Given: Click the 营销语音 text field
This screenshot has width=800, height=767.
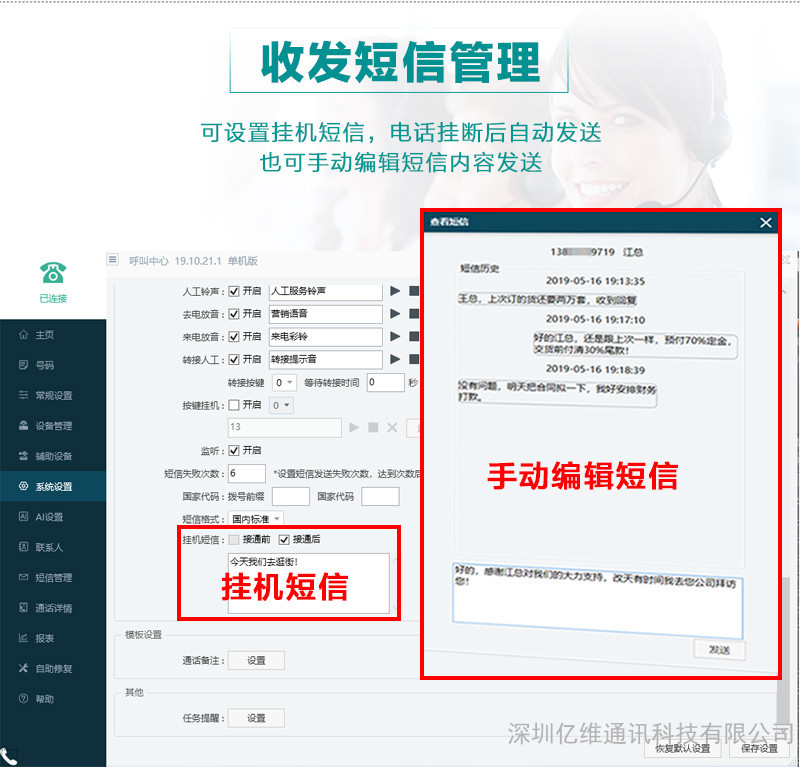Looking at the screenshot, I should click(x=326, y=314).
